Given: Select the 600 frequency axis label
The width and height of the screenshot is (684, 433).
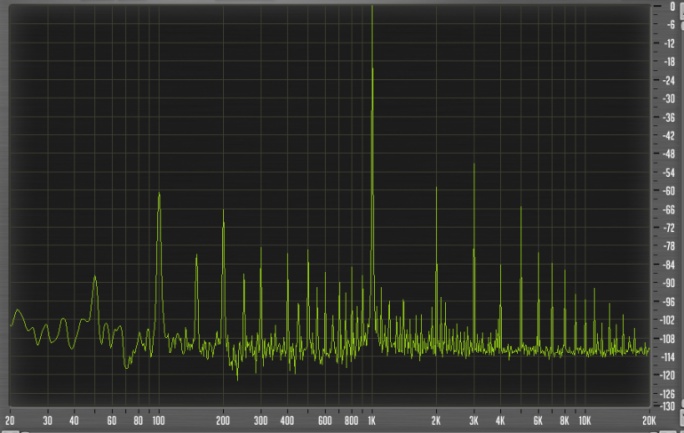Looking at the screenshot, I should click(325, 421).
